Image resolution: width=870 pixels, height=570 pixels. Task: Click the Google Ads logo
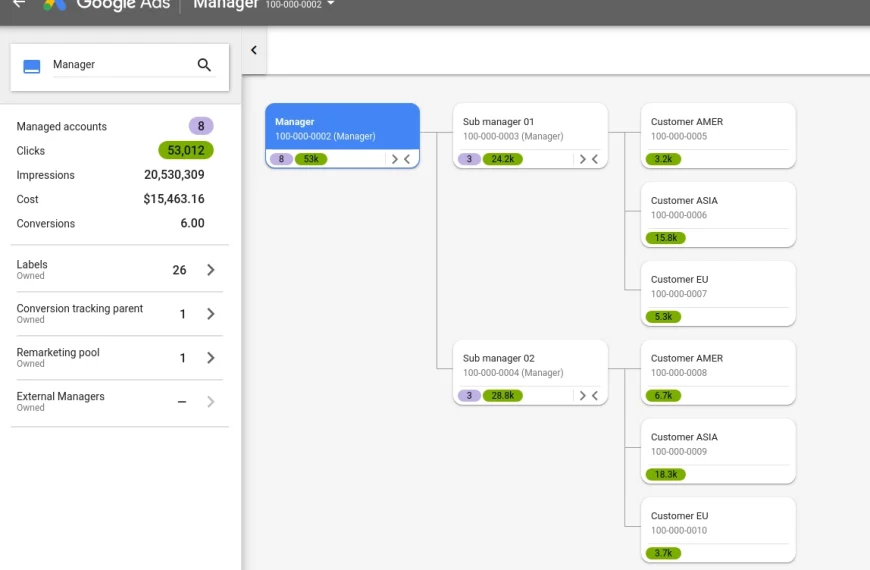pos(54,4)
